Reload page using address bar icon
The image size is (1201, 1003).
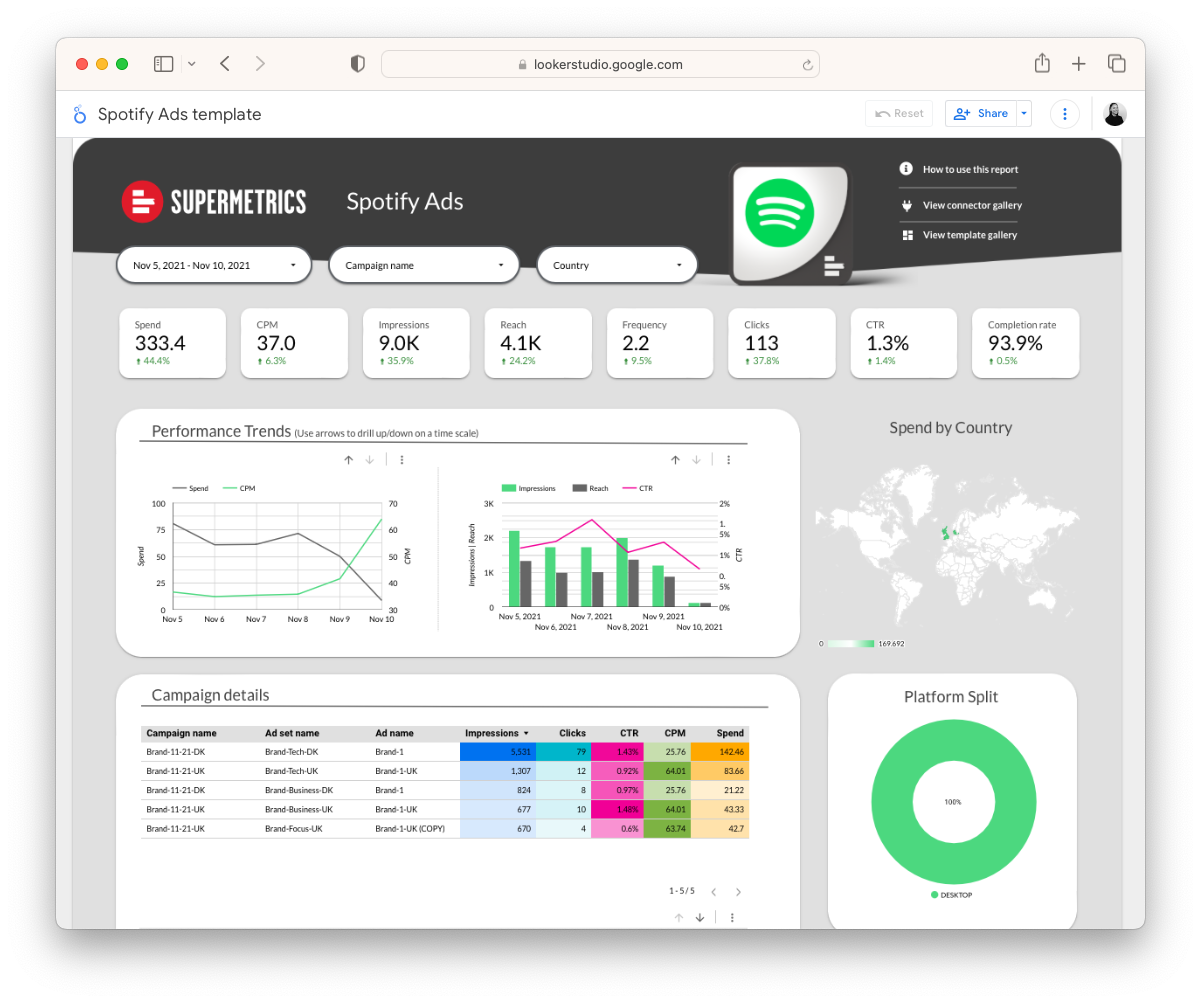pyautogui.click(x=807, y=65)
